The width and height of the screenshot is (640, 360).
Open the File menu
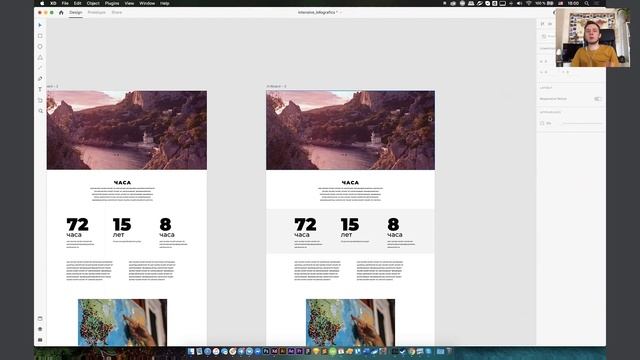tap(65, 3)
